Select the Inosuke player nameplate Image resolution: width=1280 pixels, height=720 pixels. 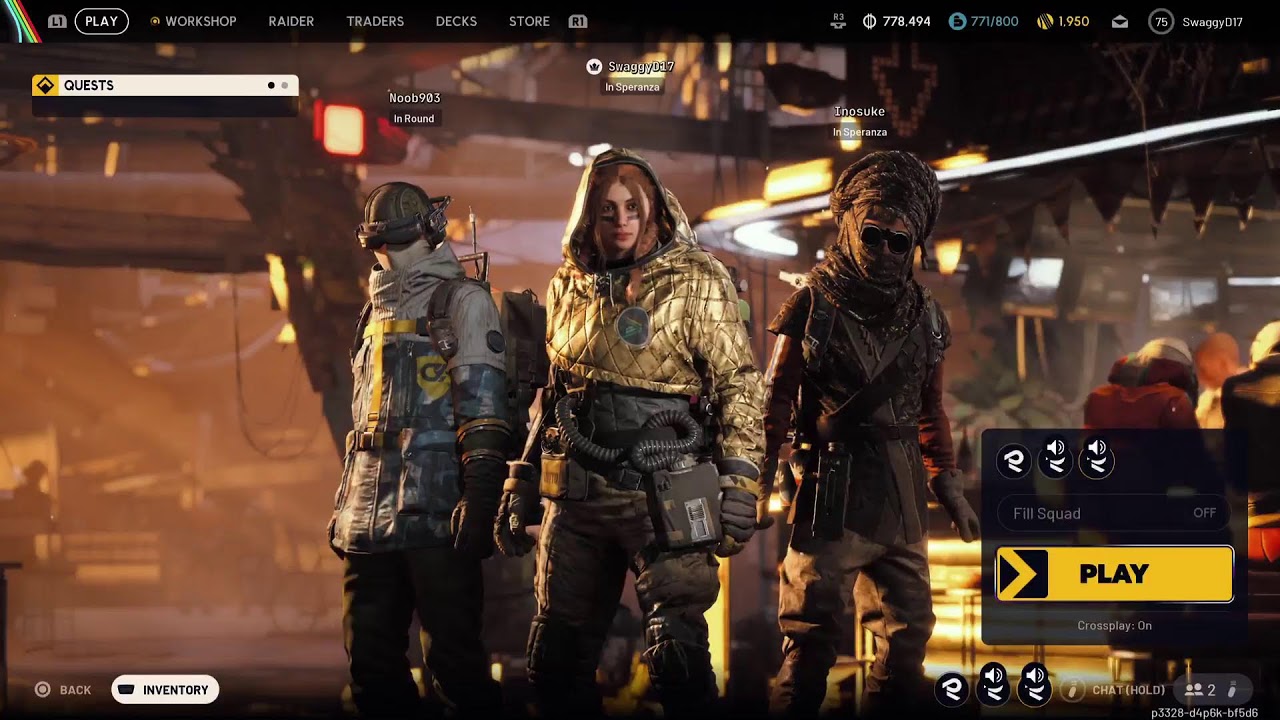[x=859, y=111]
